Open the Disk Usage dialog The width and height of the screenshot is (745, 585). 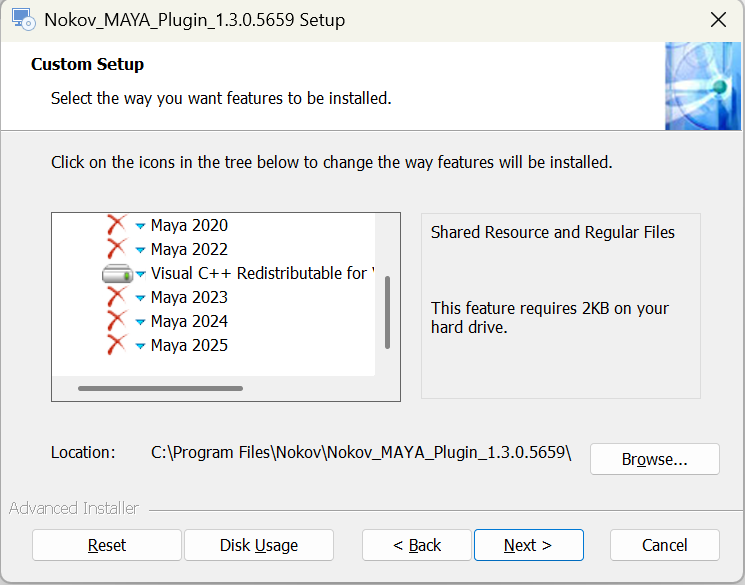point(259,545)
